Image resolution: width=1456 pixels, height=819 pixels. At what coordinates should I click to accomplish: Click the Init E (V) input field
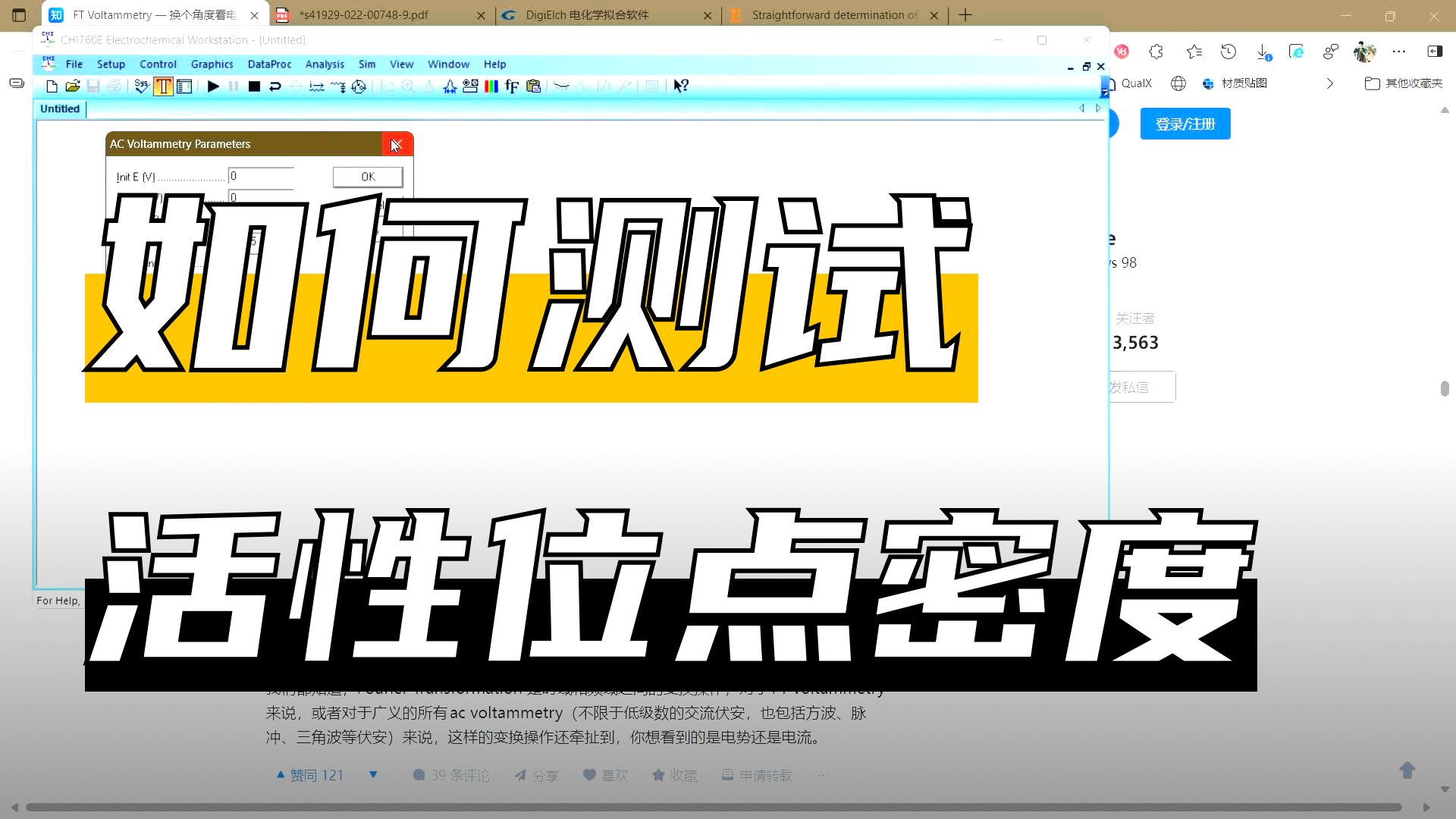(260, 177)
